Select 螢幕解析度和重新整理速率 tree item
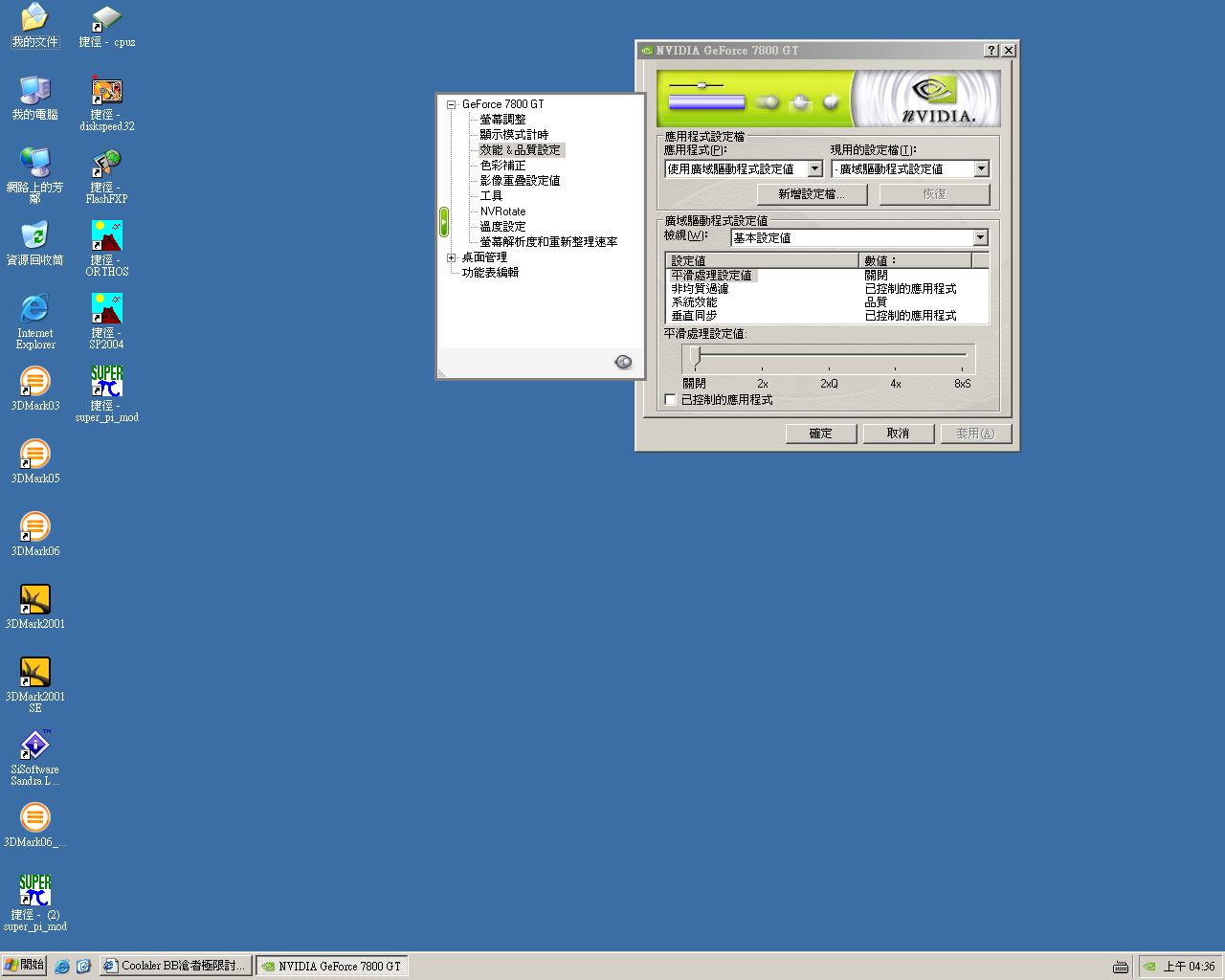Image resolution: width=1225 pixels, height=980 pixels. (548, 242)
